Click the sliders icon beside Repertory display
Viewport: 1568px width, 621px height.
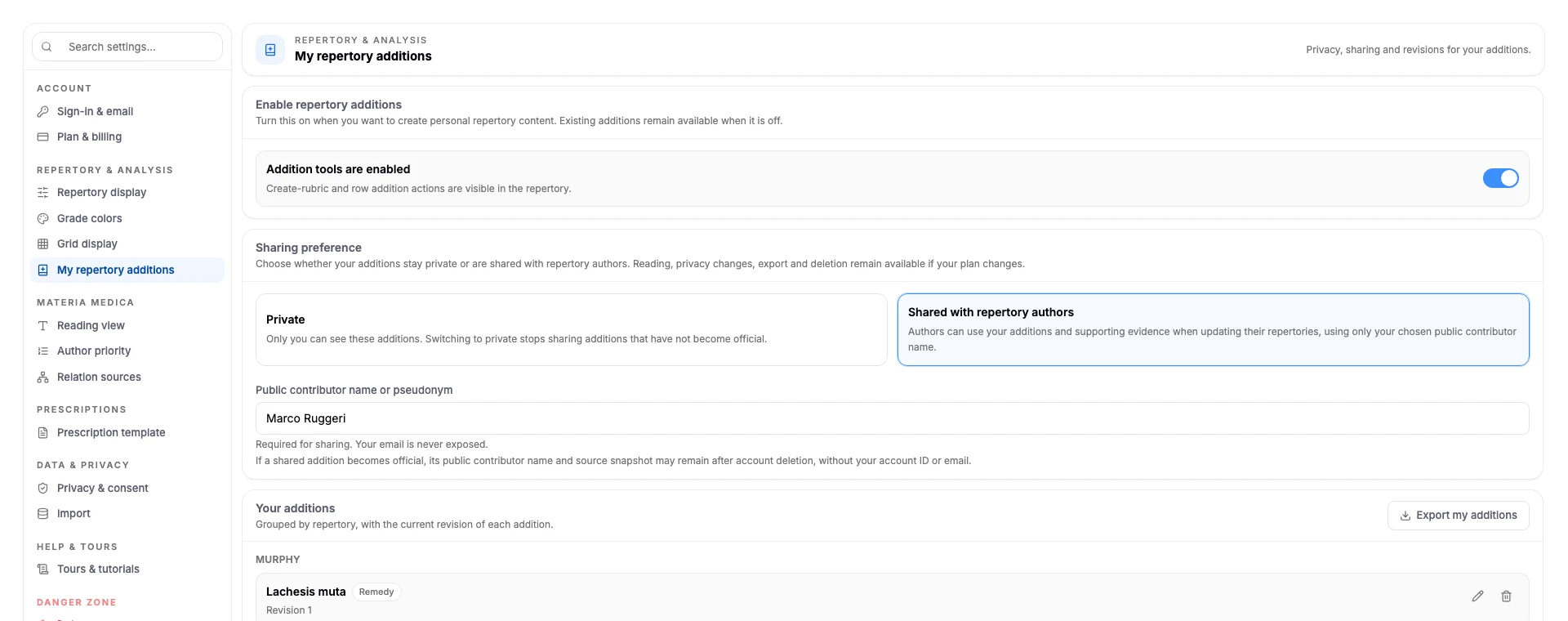43,192
